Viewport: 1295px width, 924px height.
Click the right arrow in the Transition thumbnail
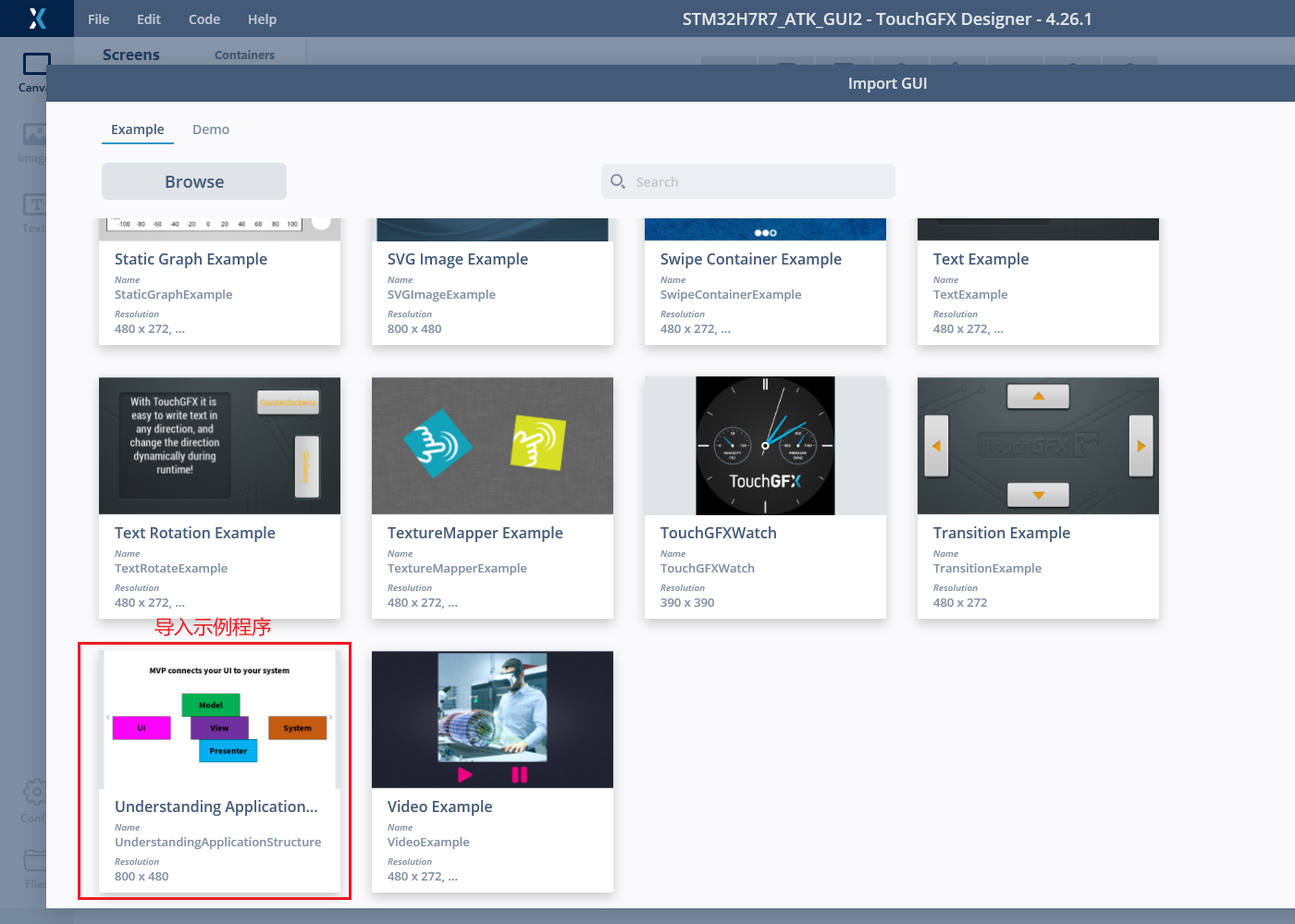(1141, 446)
